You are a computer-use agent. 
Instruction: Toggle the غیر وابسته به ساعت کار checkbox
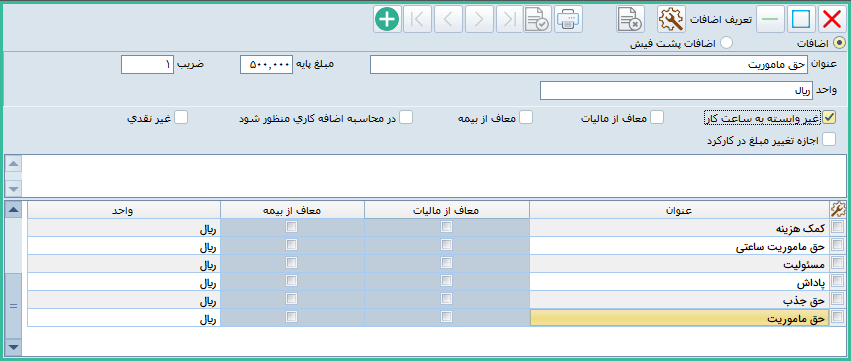(829, 117)
